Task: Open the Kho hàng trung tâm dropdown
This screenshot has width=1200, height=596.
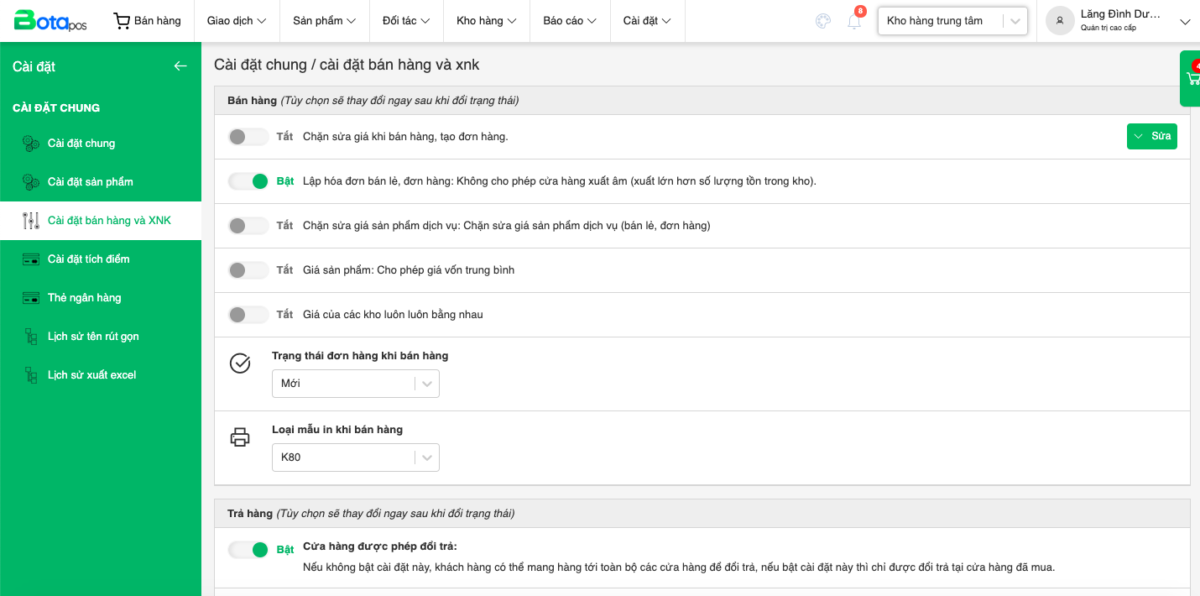Action: 952,21
